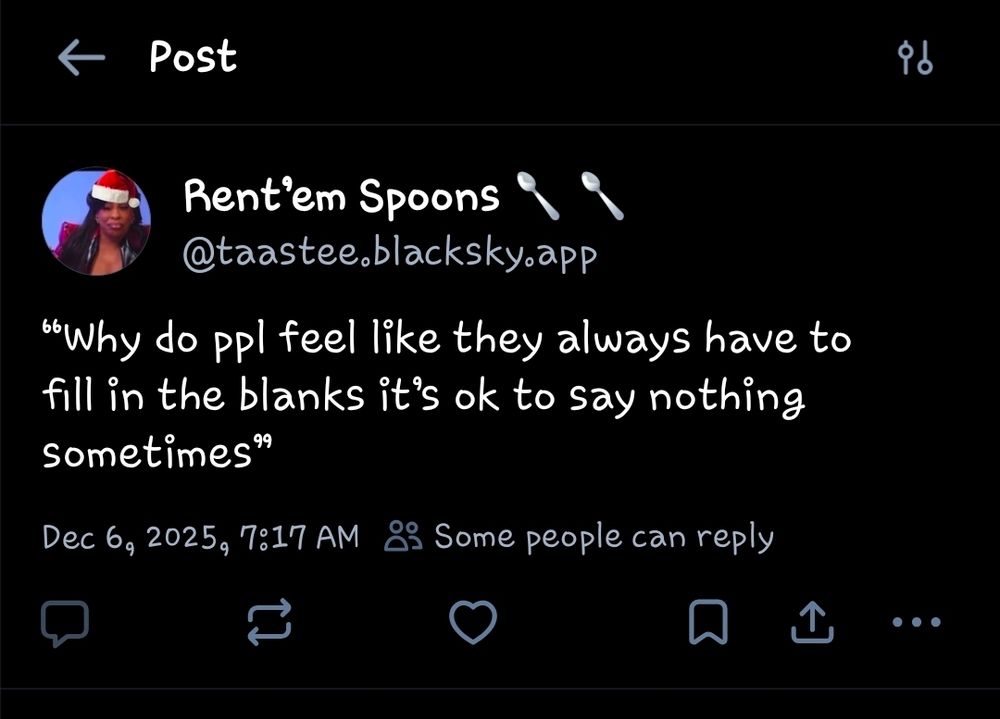Bookmark this post

click(707, 623)
